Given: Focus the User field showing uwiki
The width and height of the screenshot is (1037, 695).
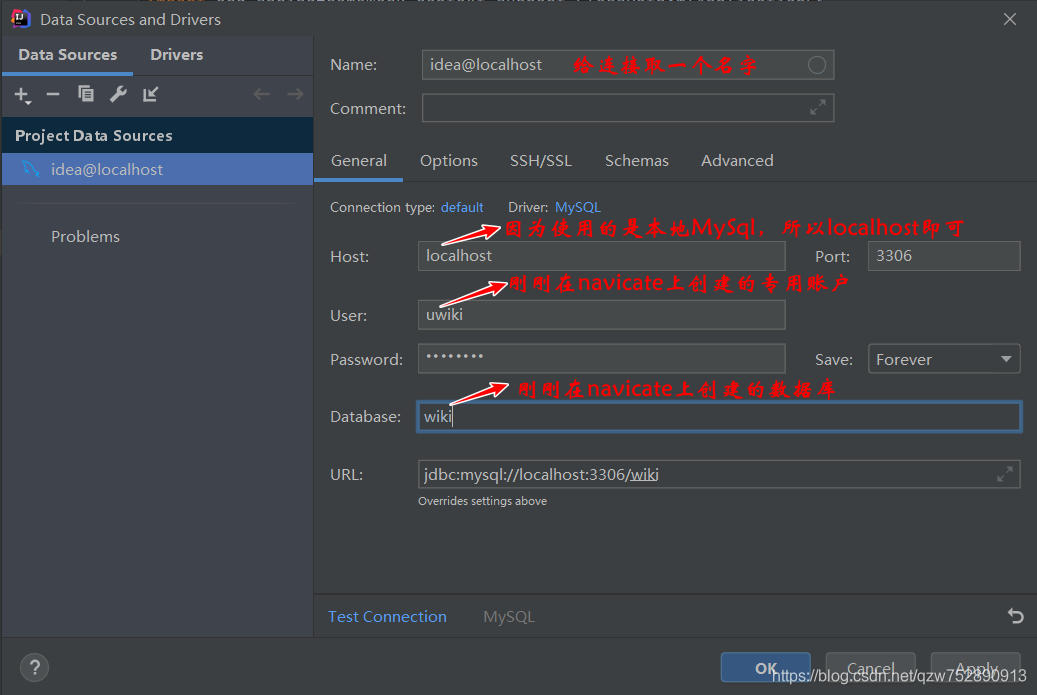Looking at the screenshot, I should point(601,315).
